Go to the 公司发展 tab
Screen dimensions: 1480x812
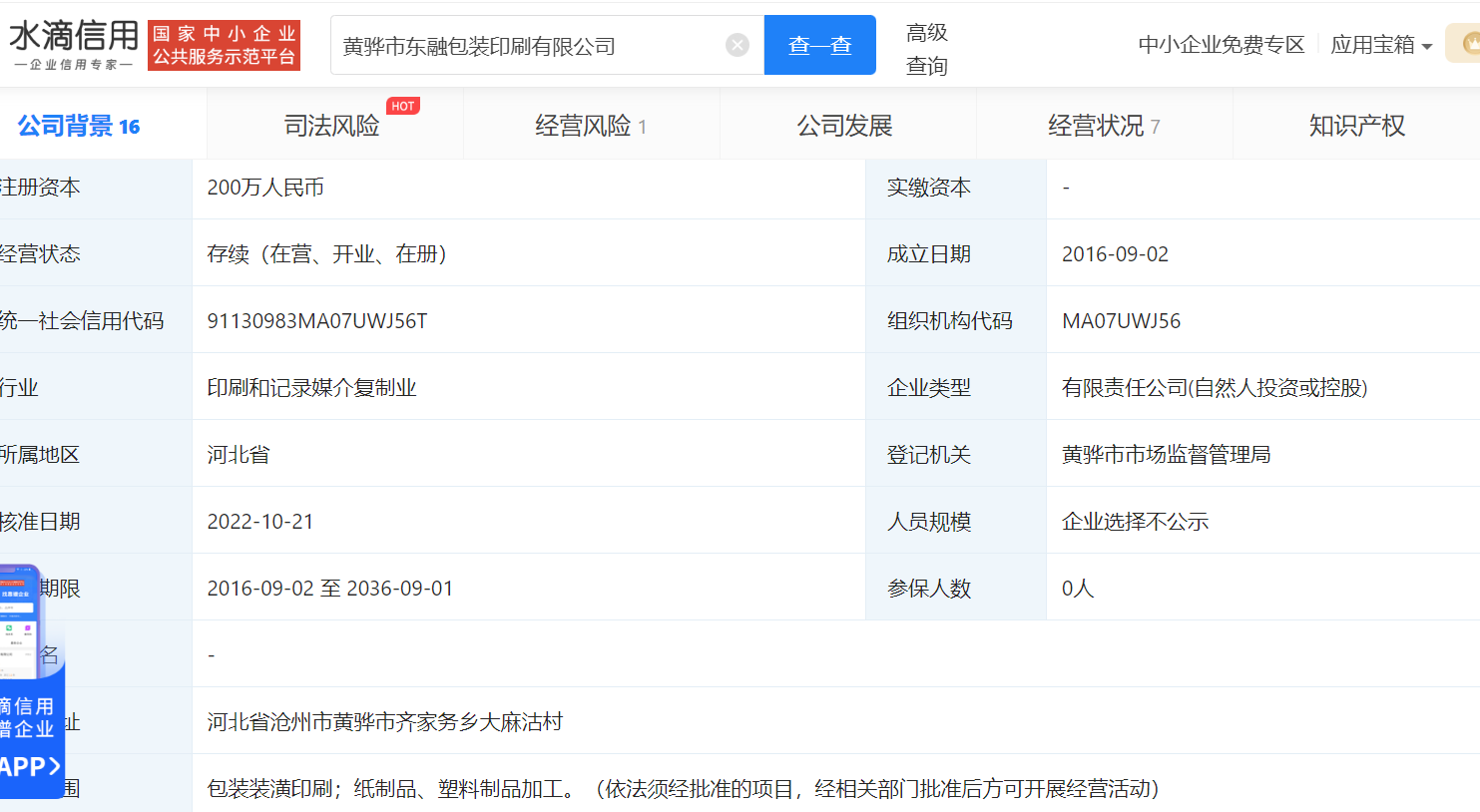844,126
